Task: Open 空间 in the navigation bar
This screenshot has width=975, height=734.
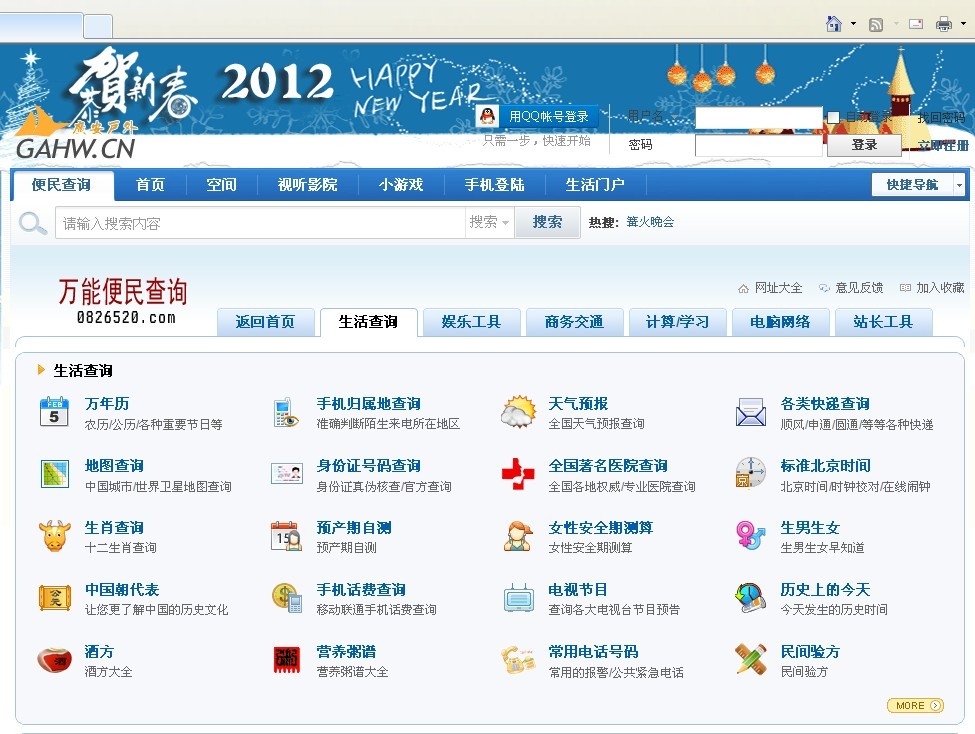Action: [x=221, y=185]
